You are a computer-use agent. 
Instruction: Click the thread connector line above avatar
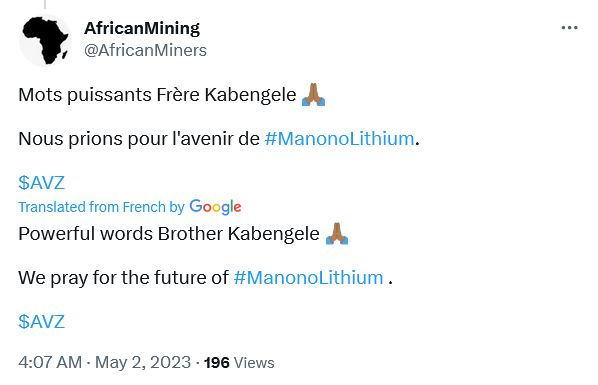coord(45,4)
